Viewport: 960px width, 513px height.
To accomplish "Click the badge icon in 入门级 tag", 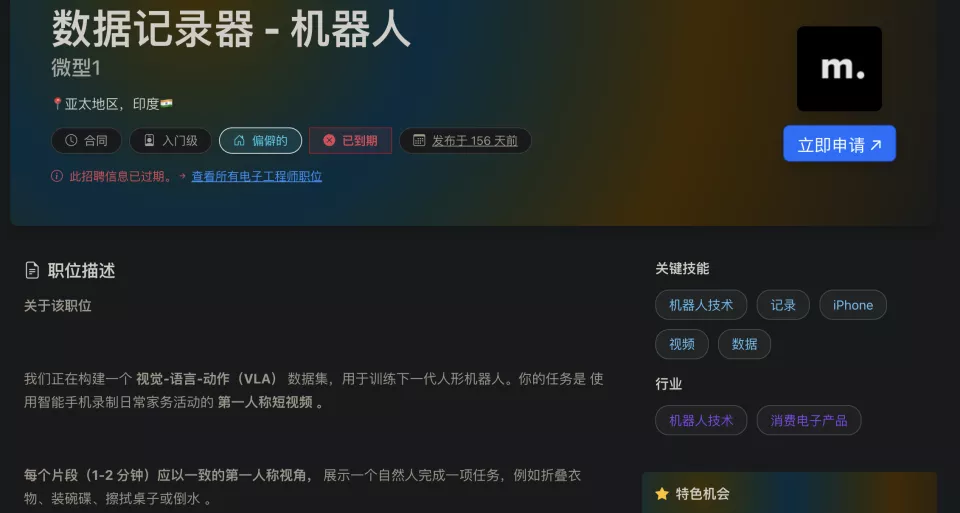I will coord(149,141).
